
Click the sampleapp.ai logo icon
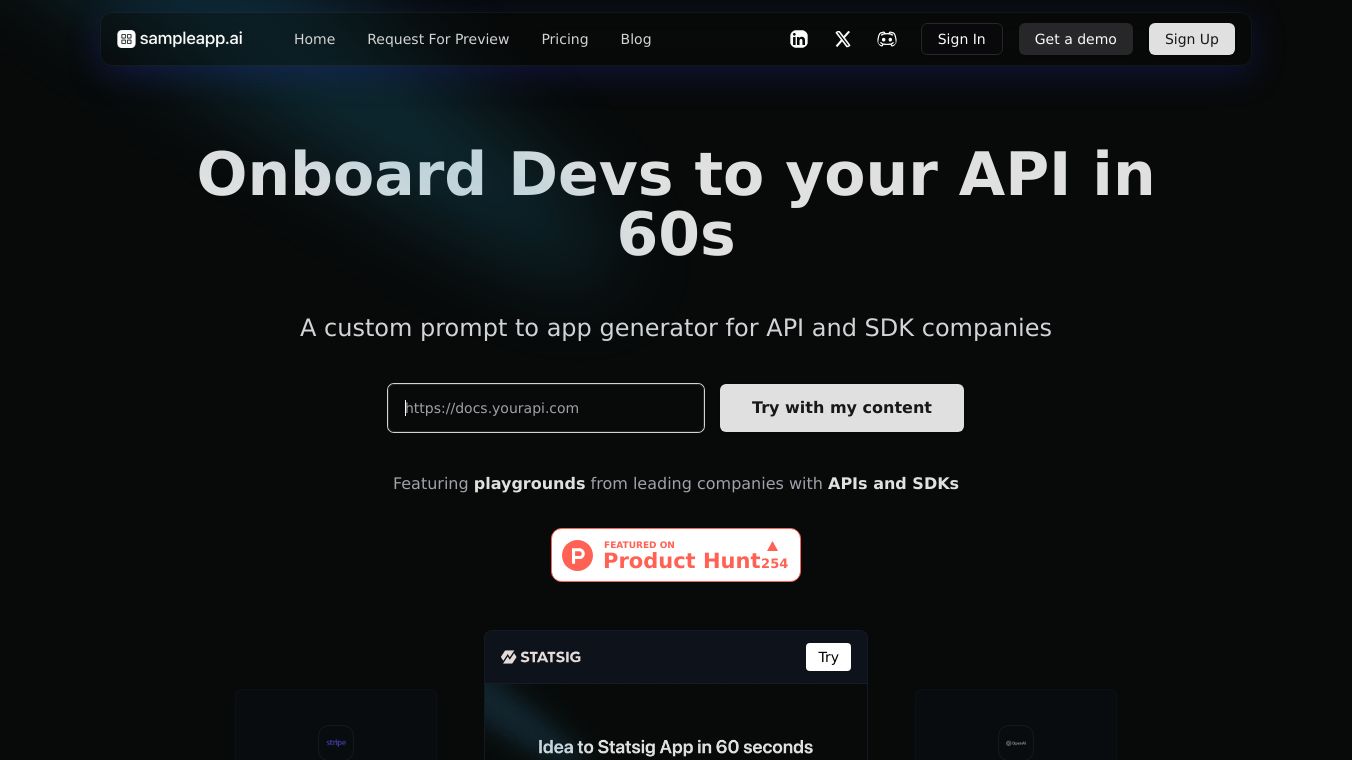point(126,39)
